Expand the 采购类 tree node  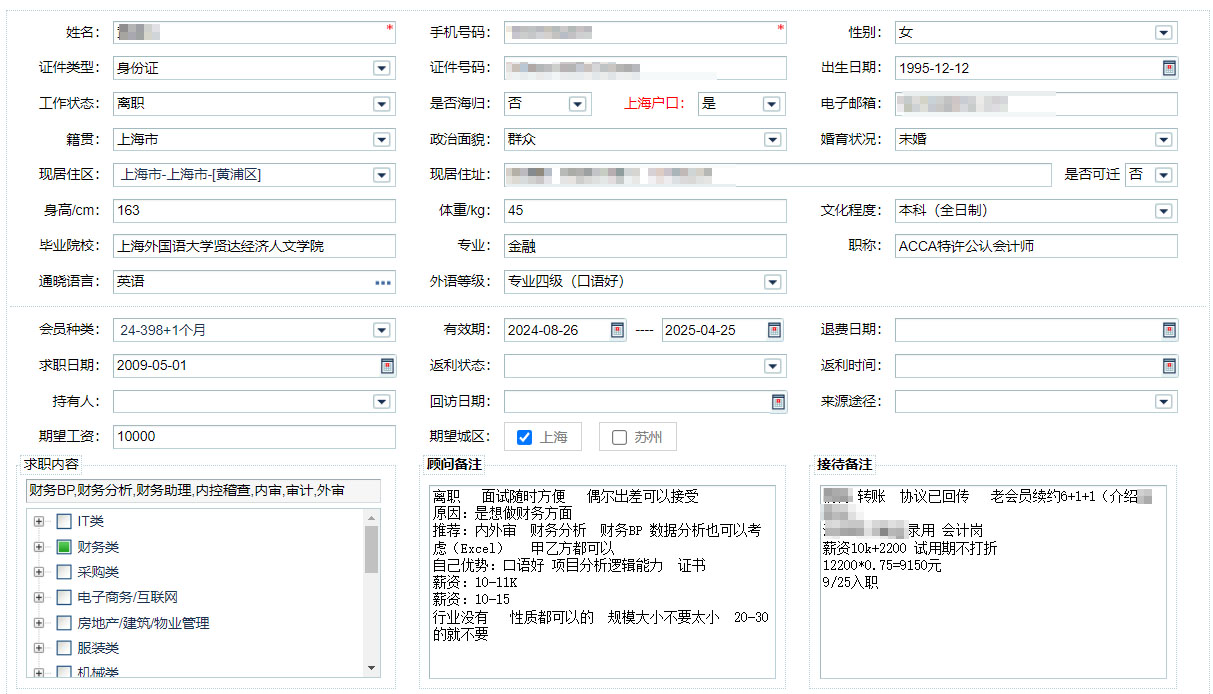(x=39, y=572)
